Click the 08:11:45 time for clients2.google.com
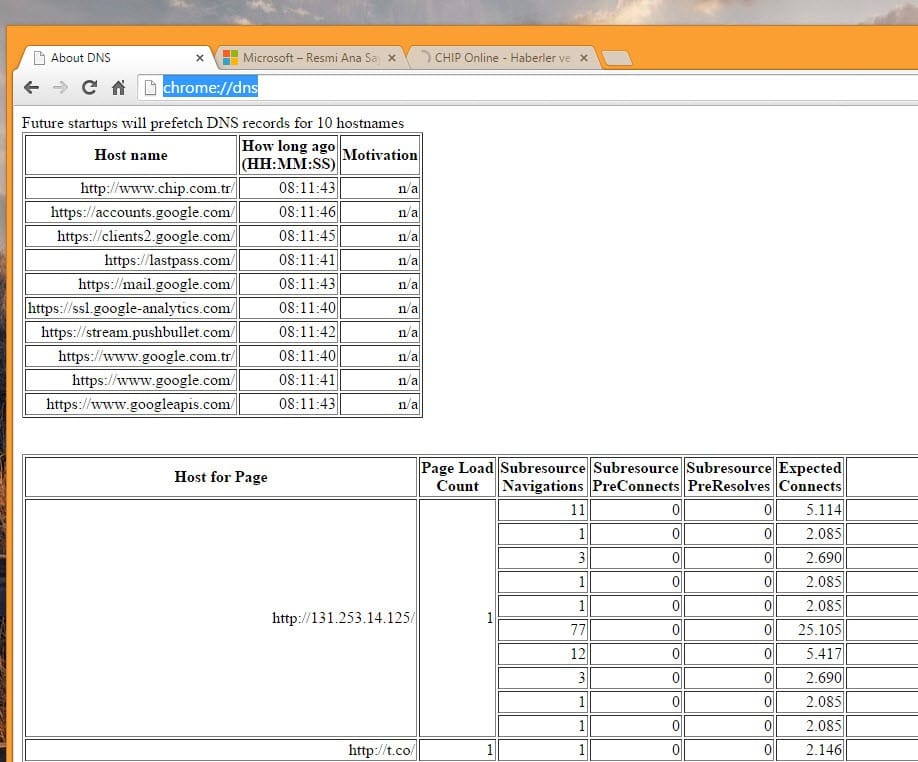Screen dimensions: 918x762 [289, 236]
